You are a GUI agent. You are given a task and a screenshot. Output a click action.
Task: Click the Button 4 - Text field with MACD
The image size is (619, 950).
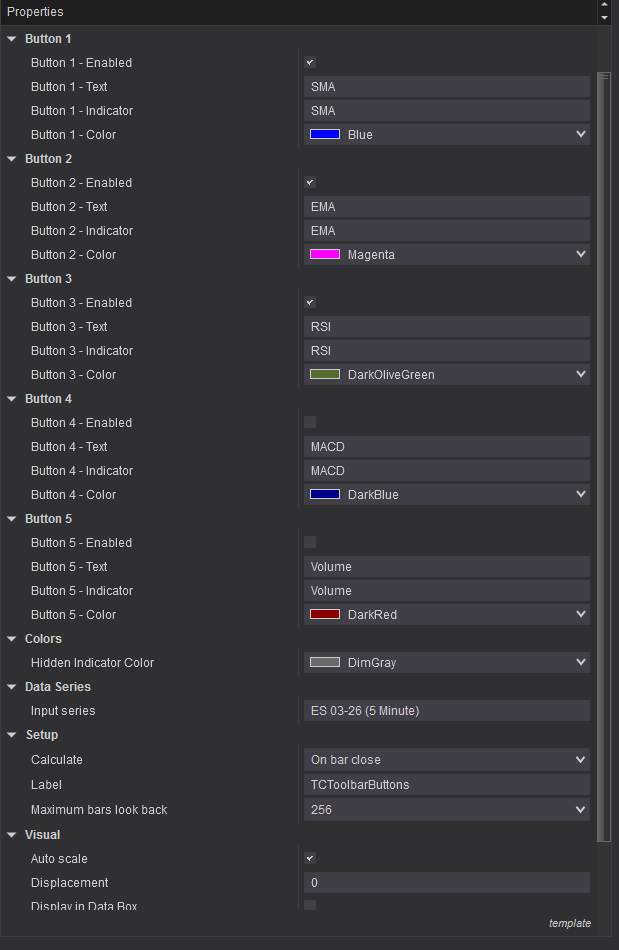446,447
